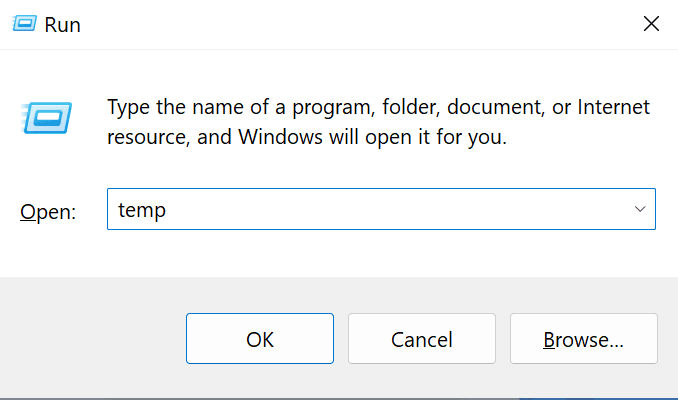Click gray gap between OK and Cancel buttons
Image resolution: width=678 pixels, height=400 pixels.
[x=341, y=339]
